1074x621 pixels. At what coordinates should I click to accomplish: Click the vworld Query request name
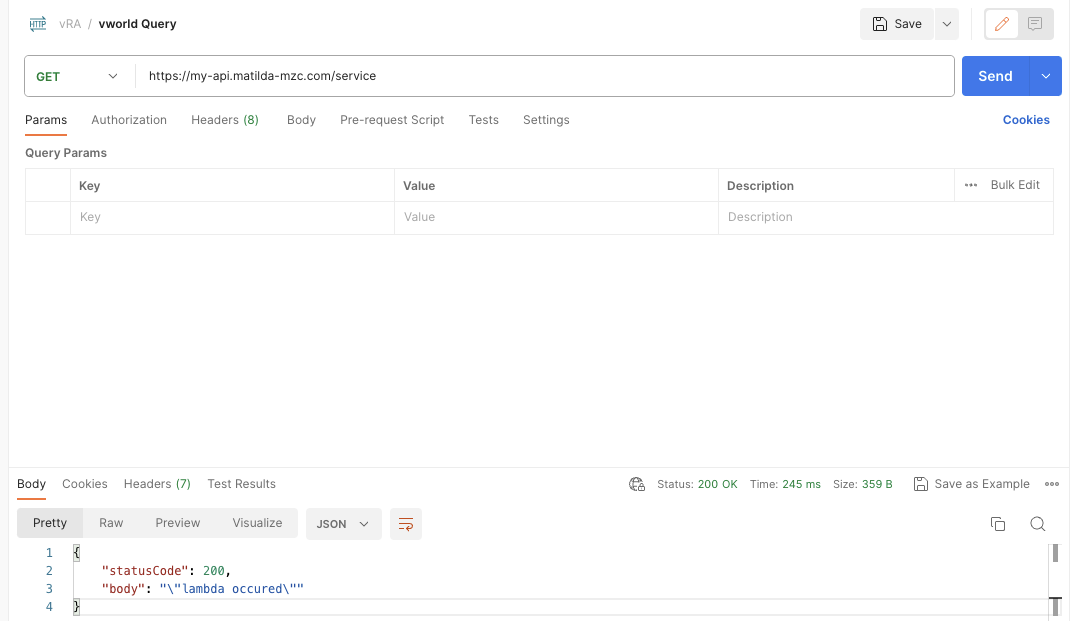pyautogui.click(x=137, y=24)
